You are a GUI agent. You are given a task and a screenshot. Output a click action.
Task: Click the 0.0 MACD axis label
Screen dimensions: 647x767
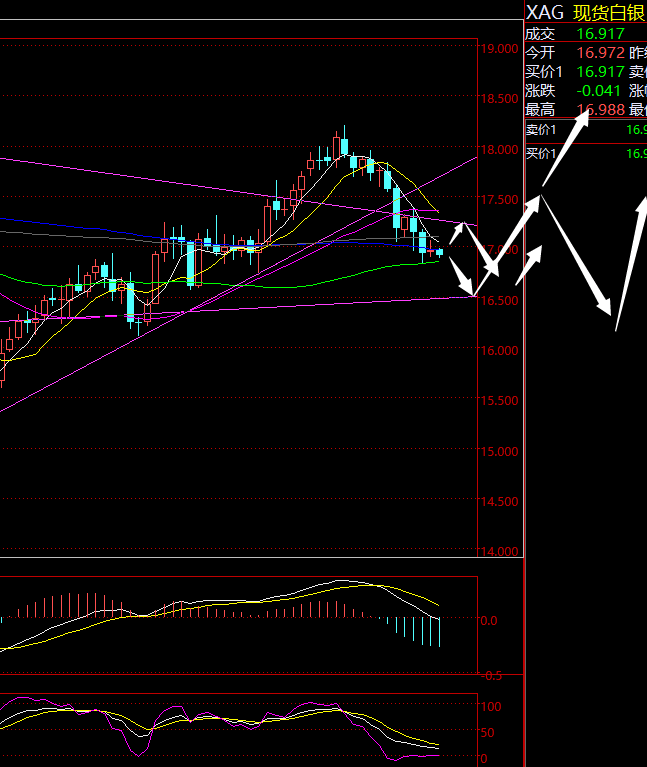[489, 620]
